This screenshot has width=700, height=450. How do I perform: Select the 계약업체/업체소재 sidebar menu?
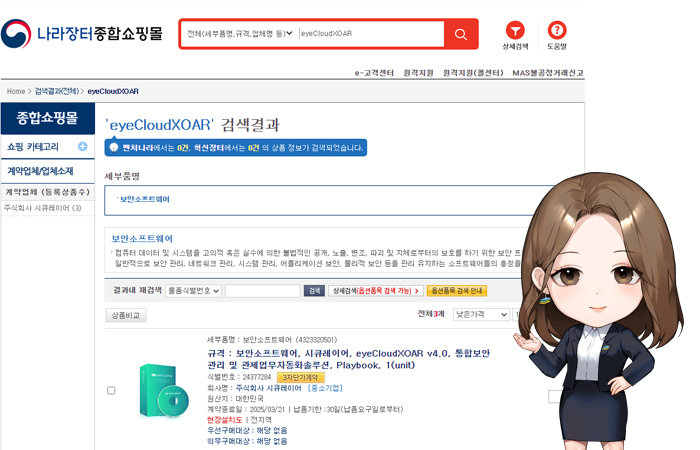click(40, 171)
